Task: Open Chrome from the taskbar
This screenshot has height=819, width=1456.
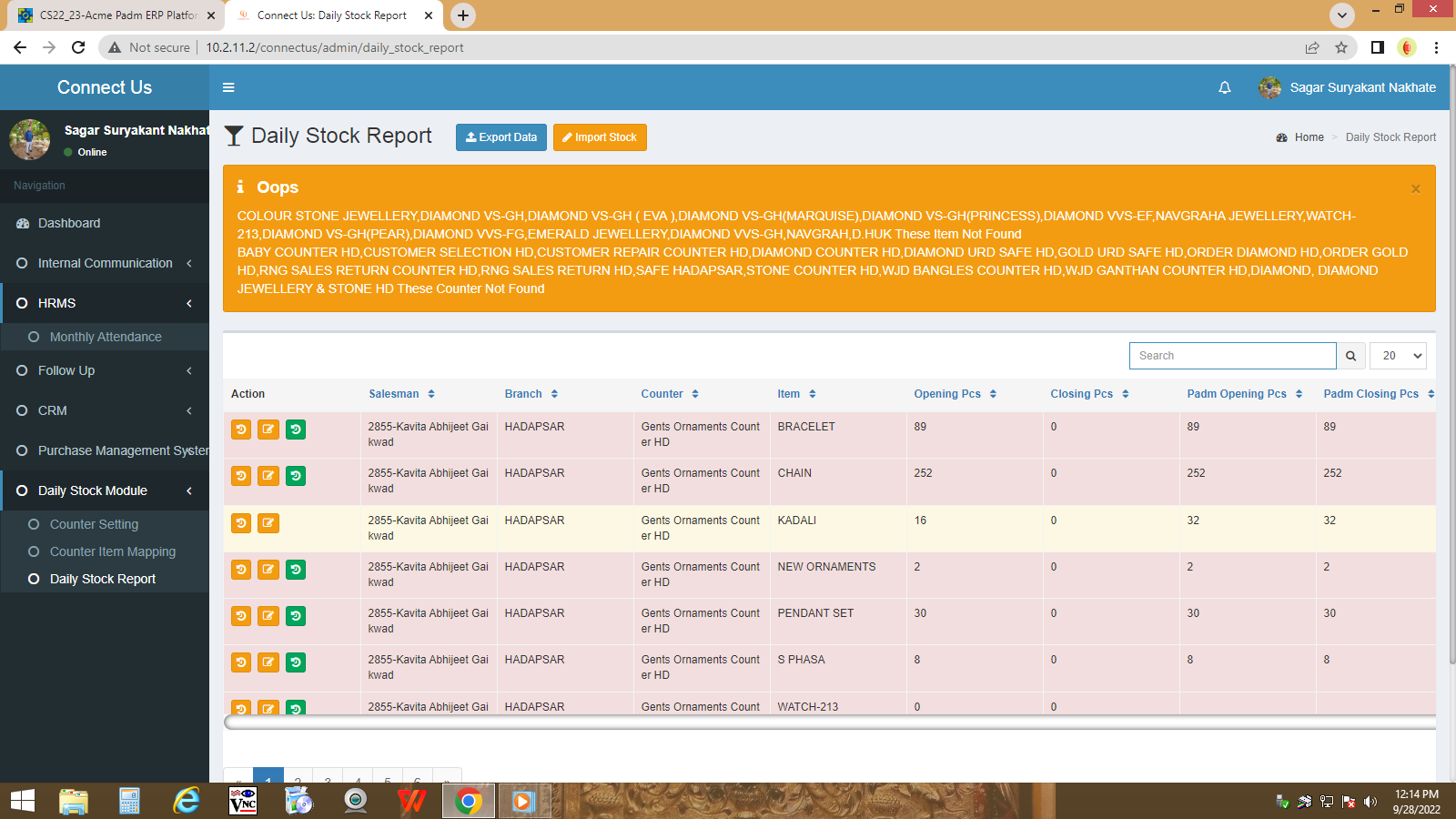Action: click(469, 801)
